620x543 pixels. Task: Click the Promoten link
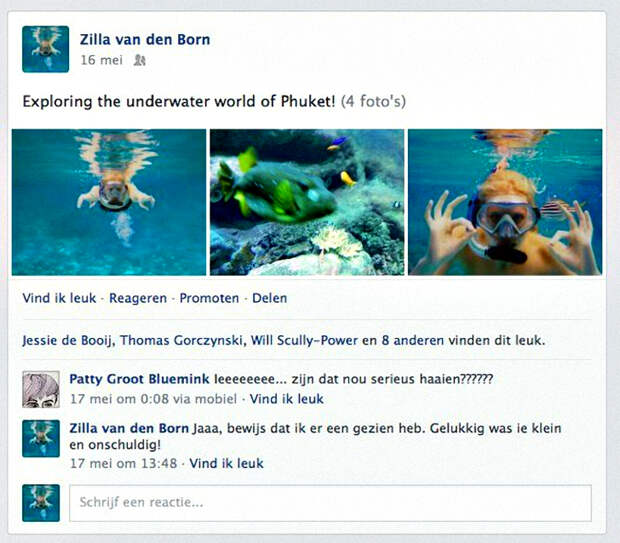(x=209, y=298)
